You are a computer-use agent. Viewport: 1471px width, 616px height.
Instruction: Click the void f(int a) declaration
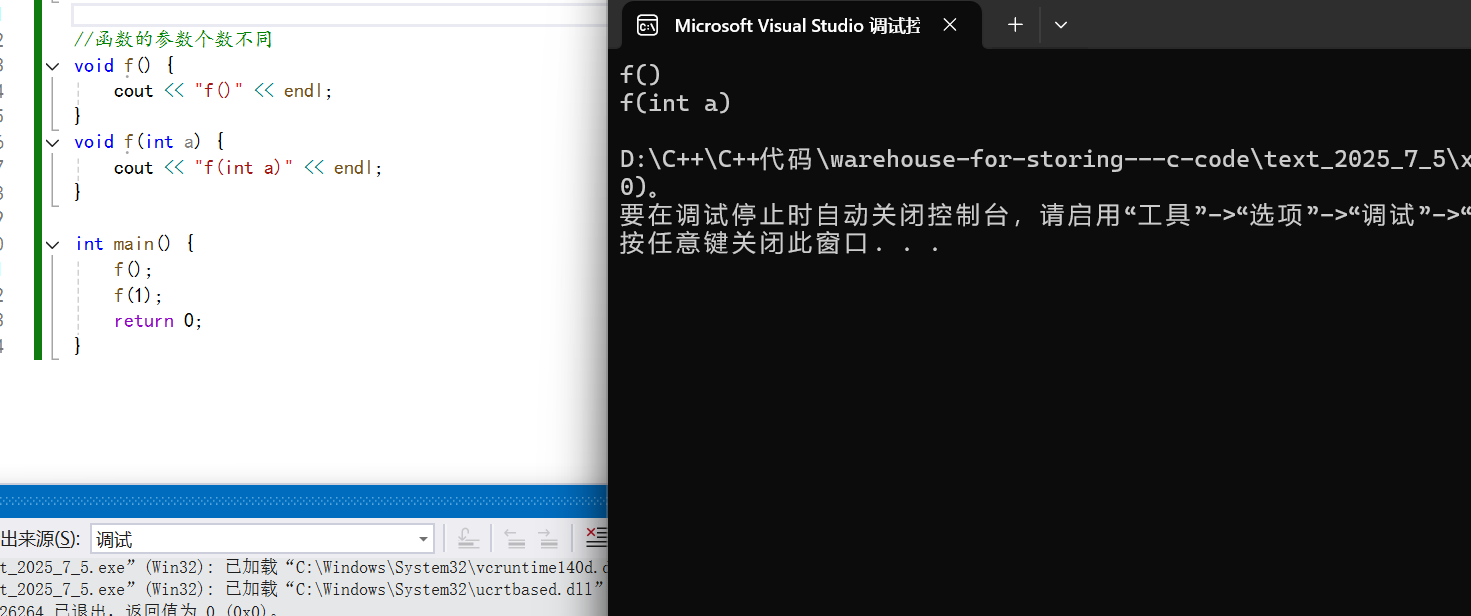coord(149,142)
